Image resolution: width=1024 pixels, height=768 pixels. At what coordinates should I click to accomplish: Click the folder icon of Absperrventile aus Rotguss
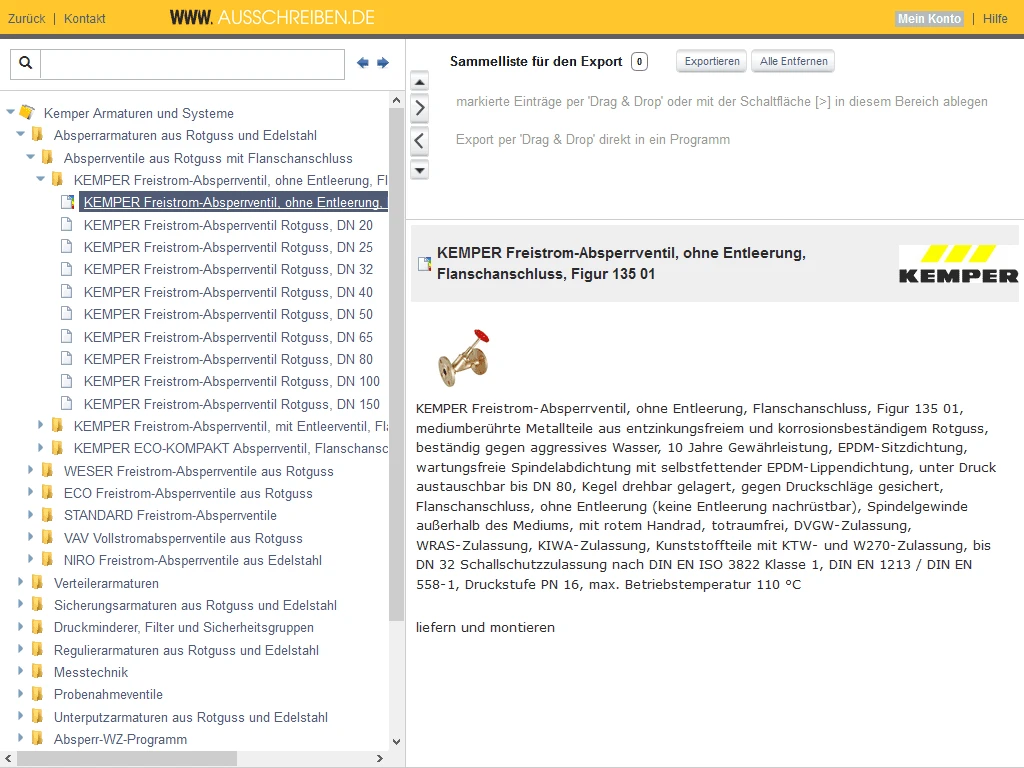pos(48,158)
